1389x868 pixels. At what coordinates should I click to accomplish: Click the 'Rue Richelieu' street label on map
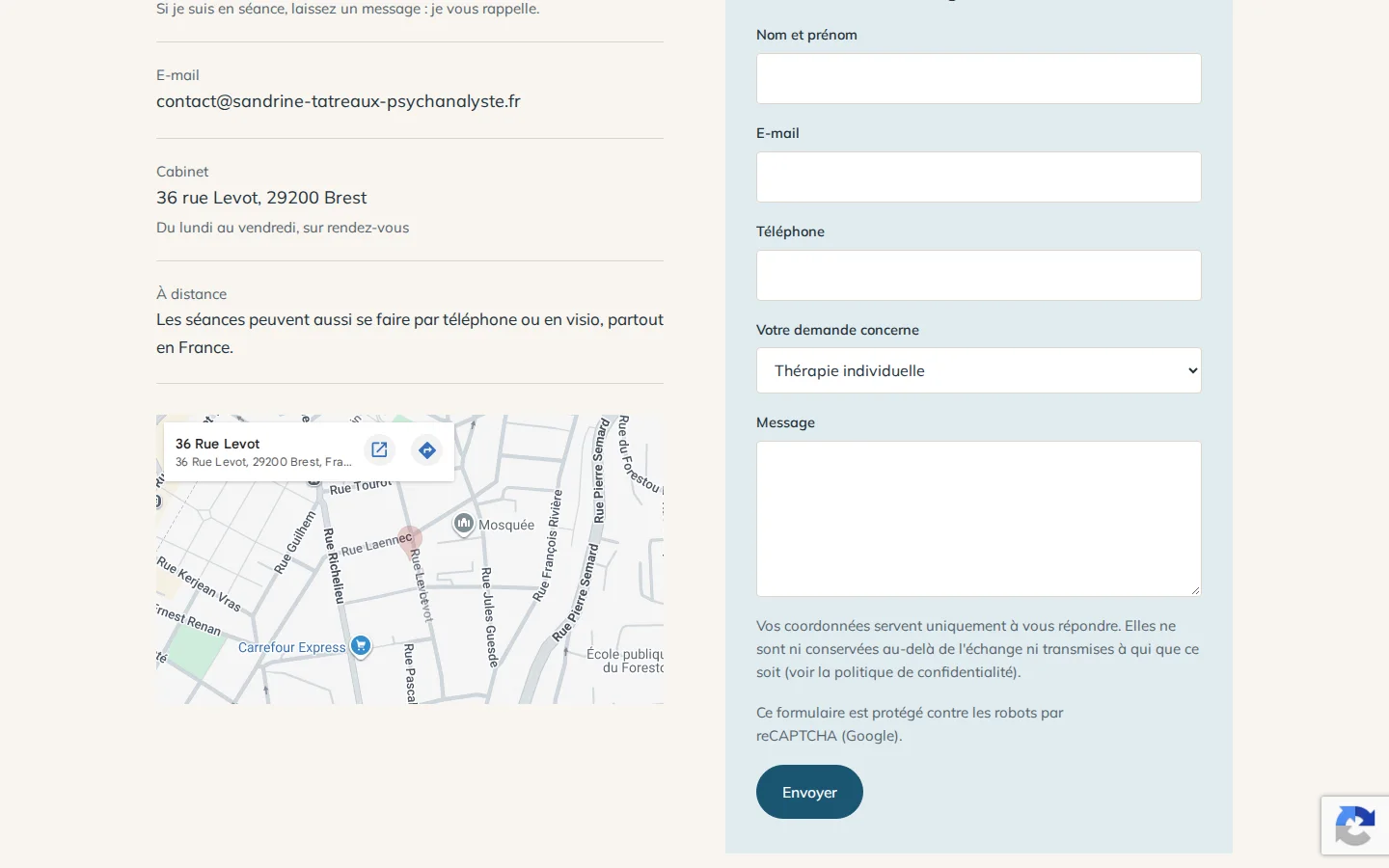coord(333,566)
